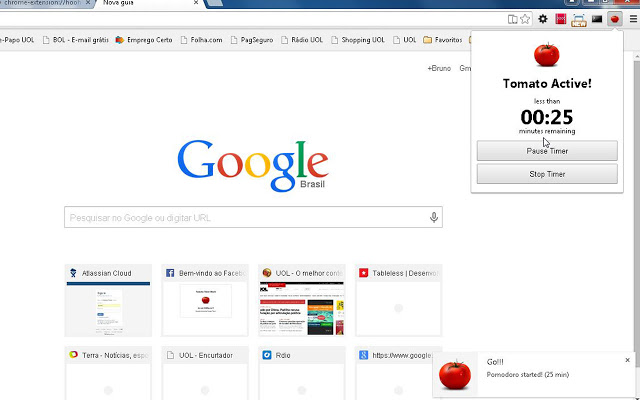Open the Atlassian Cloud thumbnail
Viewport: 640px width, 400px height.
tap(108, 300)
